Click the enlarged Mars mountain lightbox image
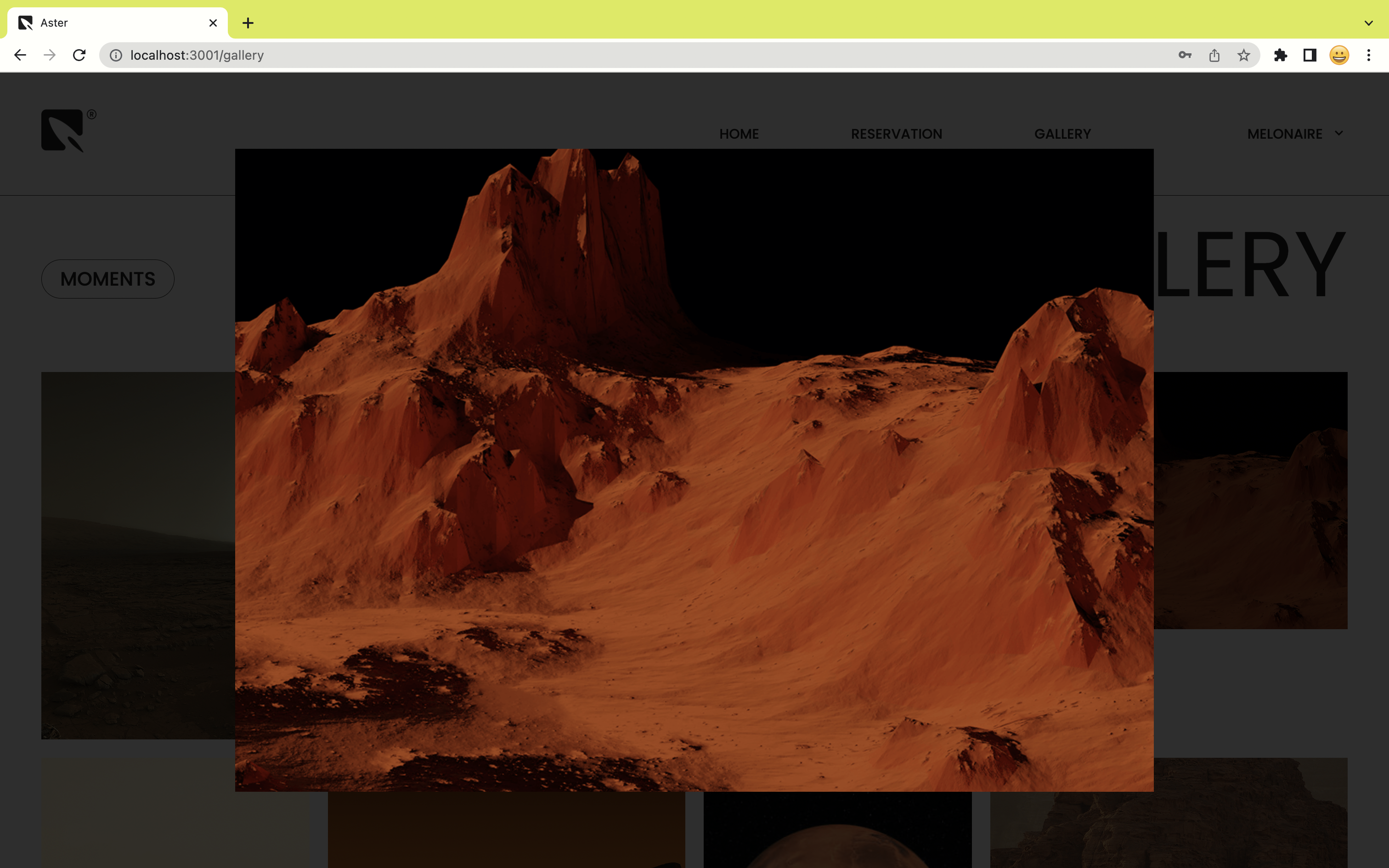The height and width of the screenshot is (868, 1389). pos(694,470)
